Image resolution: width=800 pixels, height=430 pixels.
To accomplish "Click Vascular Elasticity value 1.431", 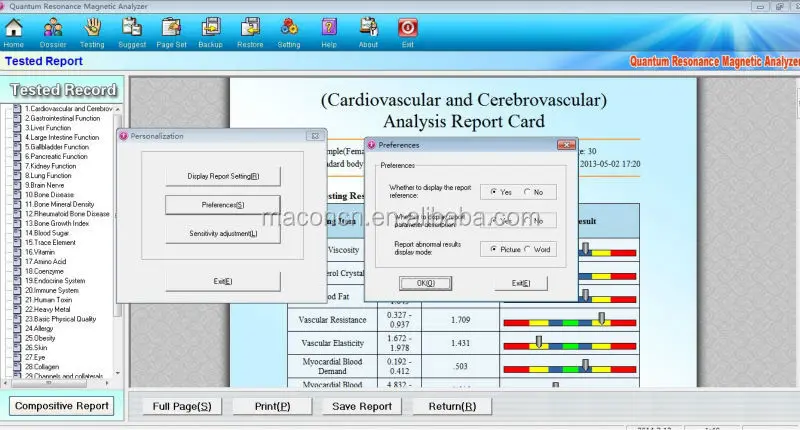I will pos(460,343).
